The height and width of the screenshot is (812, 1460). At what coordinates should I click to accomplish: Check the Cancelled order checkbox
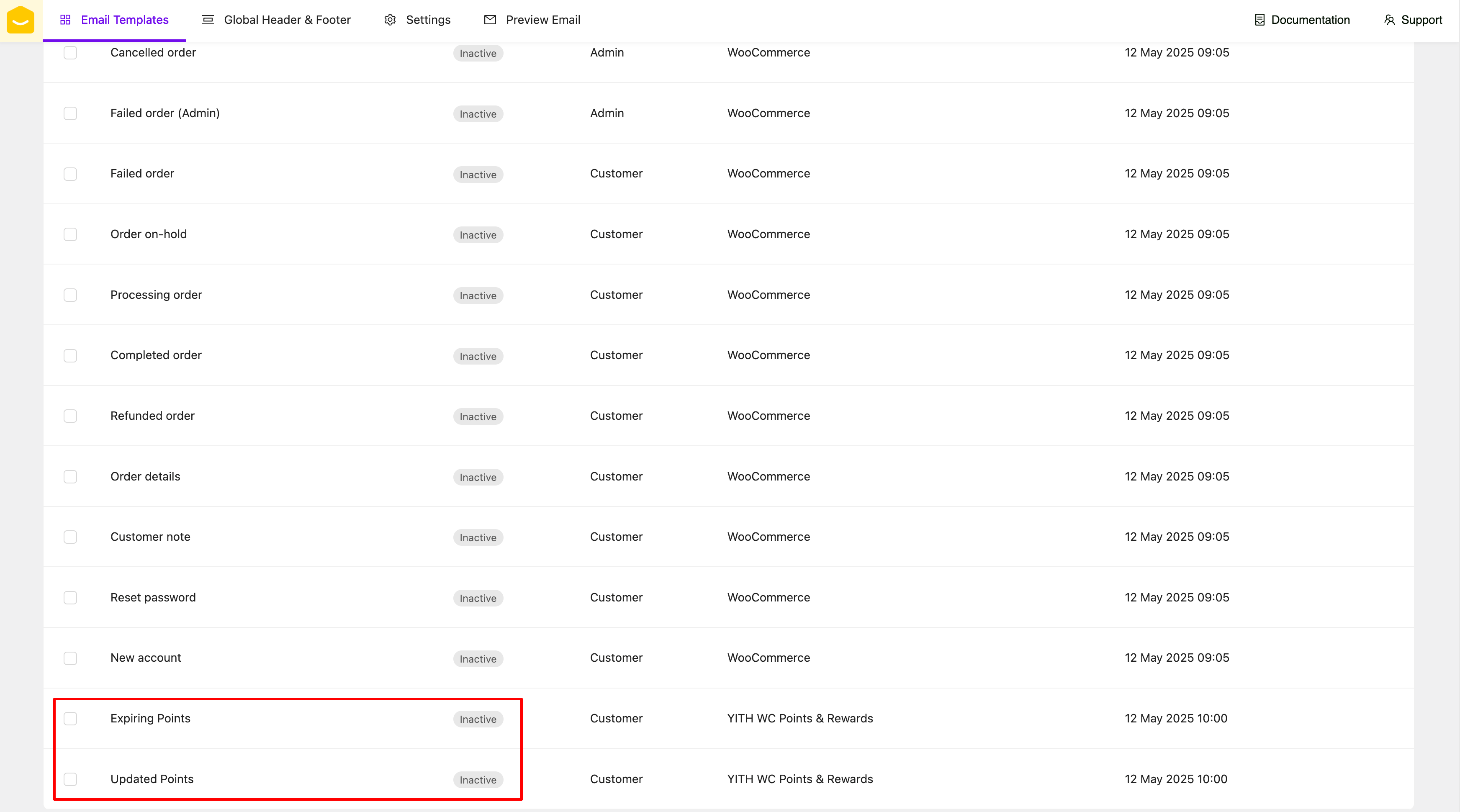pos(70,53)
